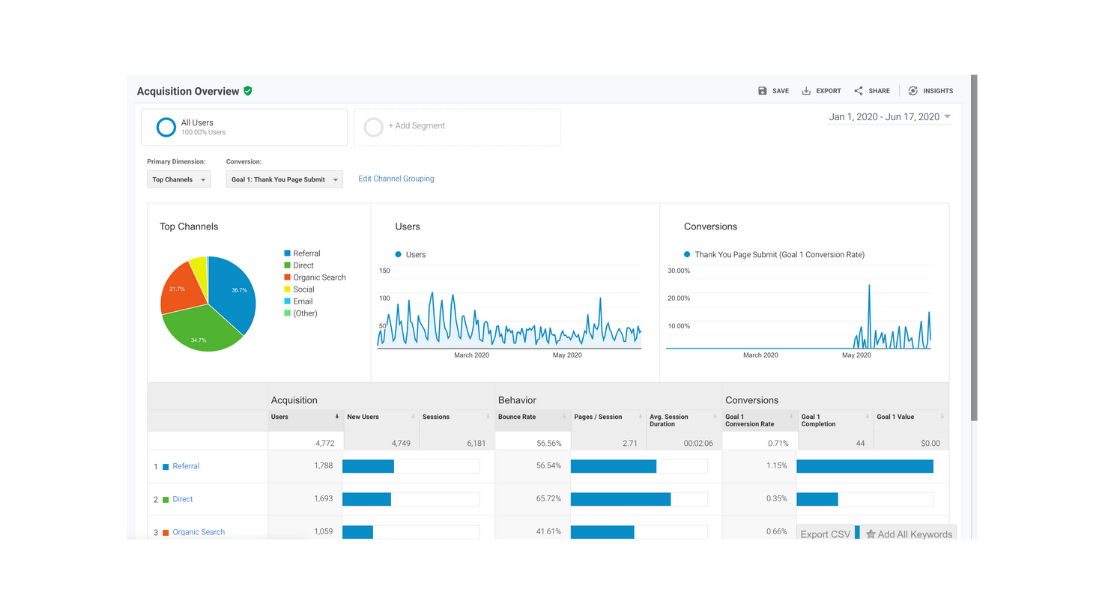Click the Pages / Session column header
This screenshot has height=614, width=1104.
click(598, 417)
